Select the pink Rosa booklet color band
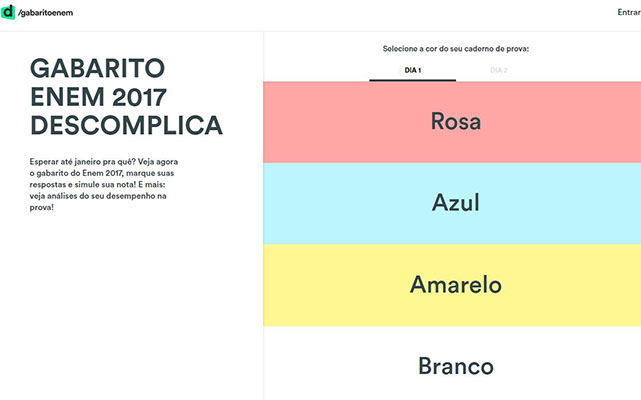641x400 pixels. [x=452, y=122]
